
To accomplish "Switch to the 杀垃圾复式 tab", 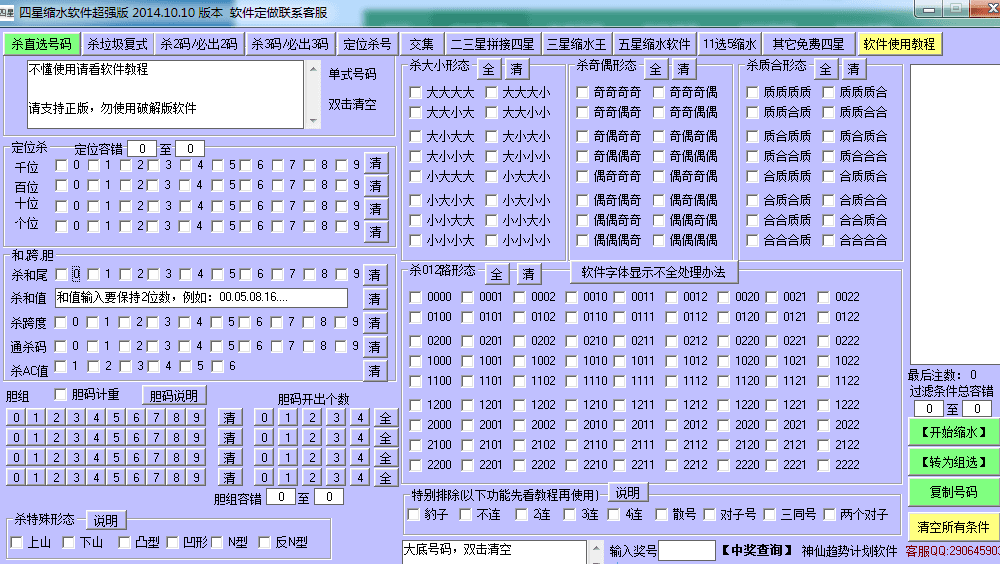I will click(x=116, y=44).
